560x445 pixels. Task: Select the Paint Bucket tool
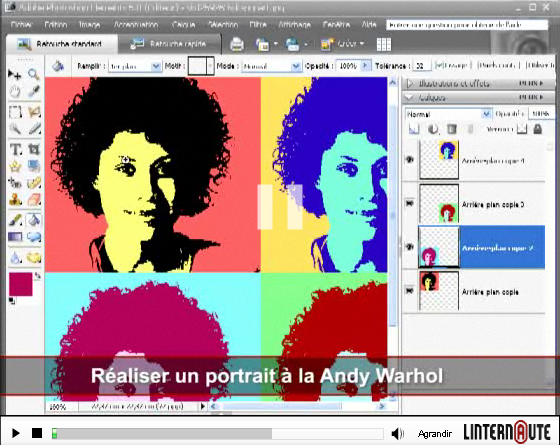tap(34, 220)
